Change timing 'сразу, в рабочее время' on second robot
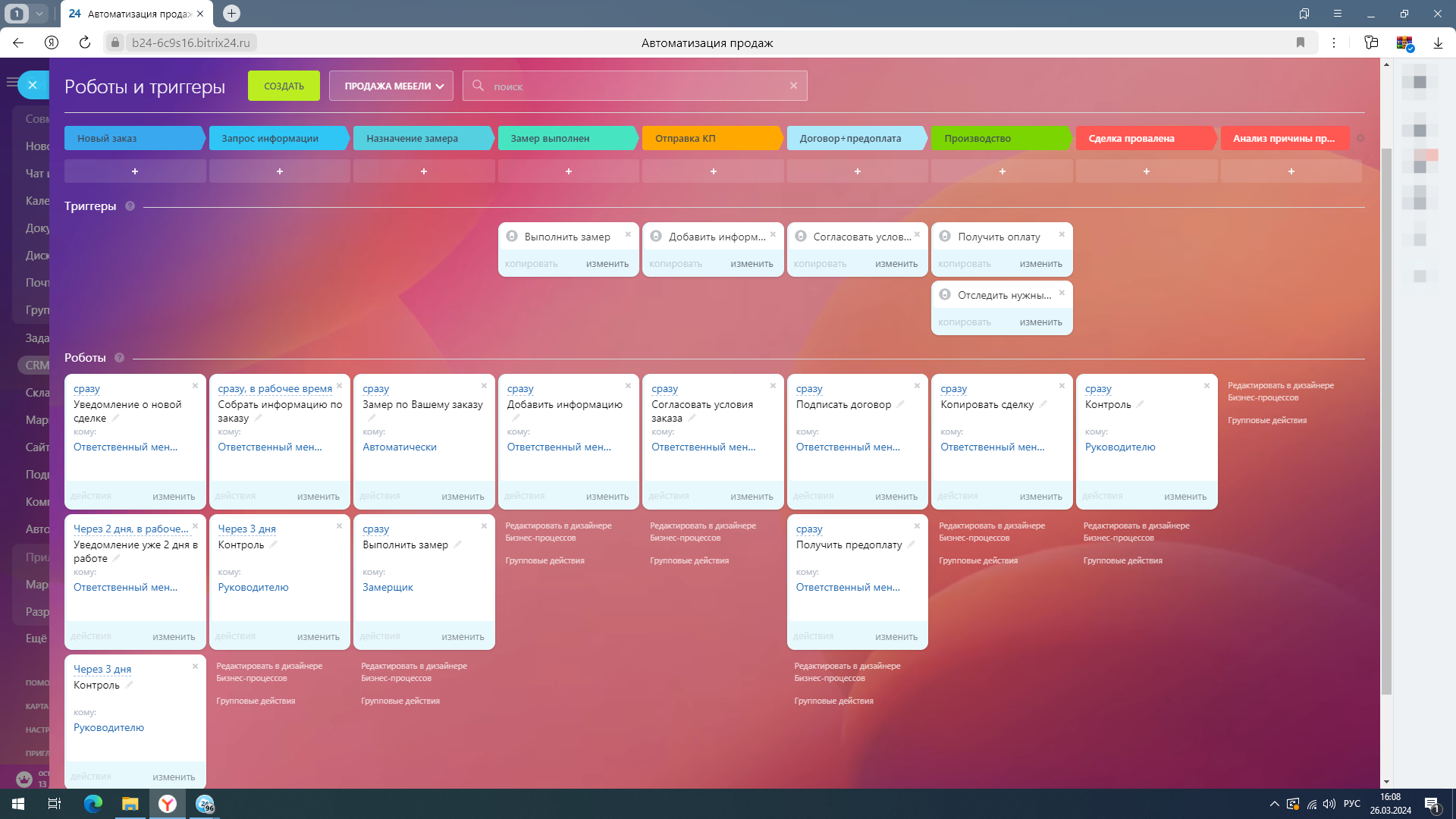This screenshot has height=819, width=1456. coord(275,388)
